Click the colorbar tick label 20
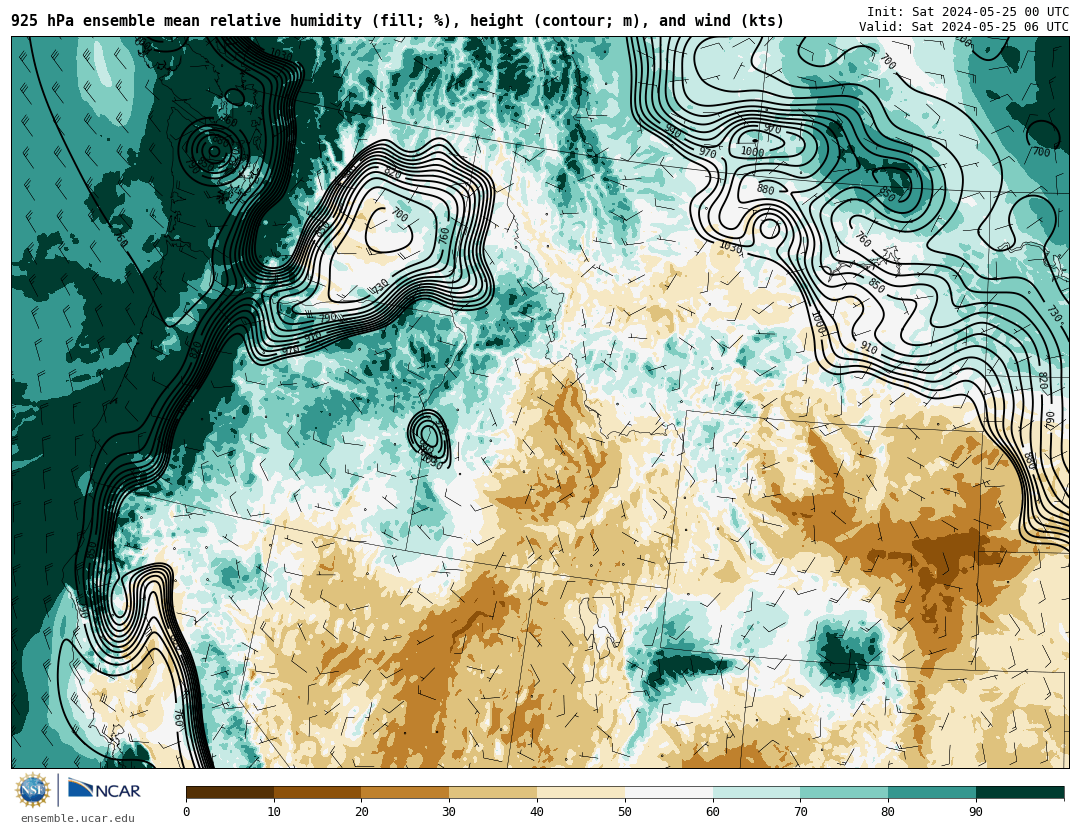This screenshot has width=1080, height=831. (362, 812)
